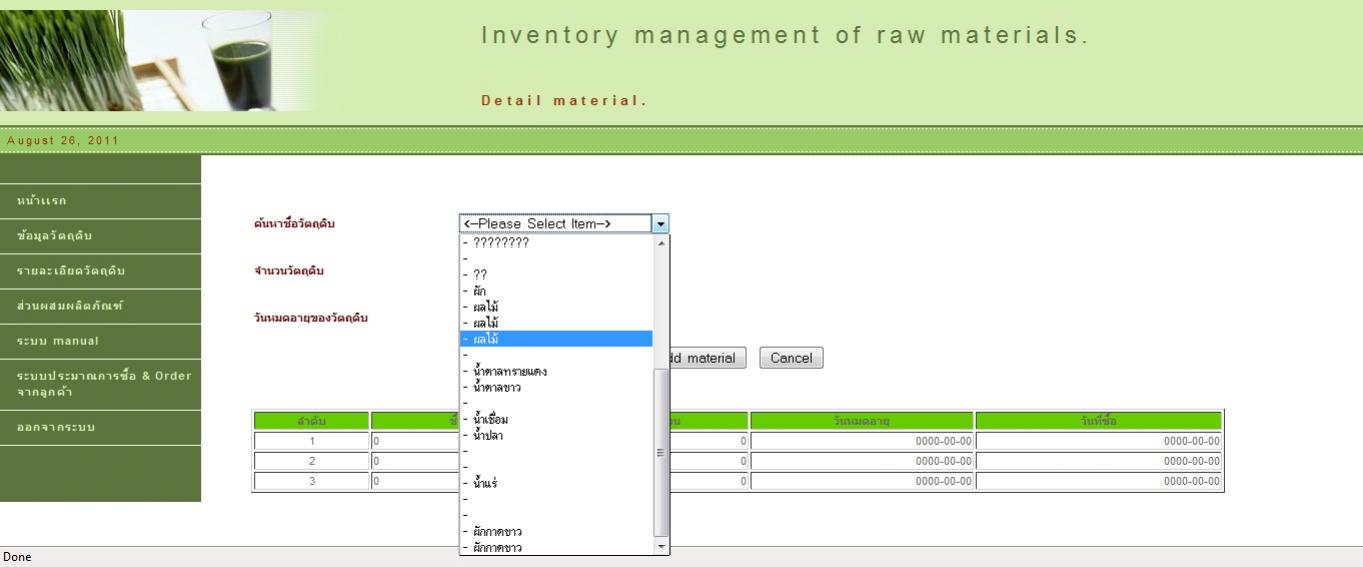The height and width of the screenshot is (567, 1363).
Task: Click the sequence cell of row 1
Action: tap(311, 441)
